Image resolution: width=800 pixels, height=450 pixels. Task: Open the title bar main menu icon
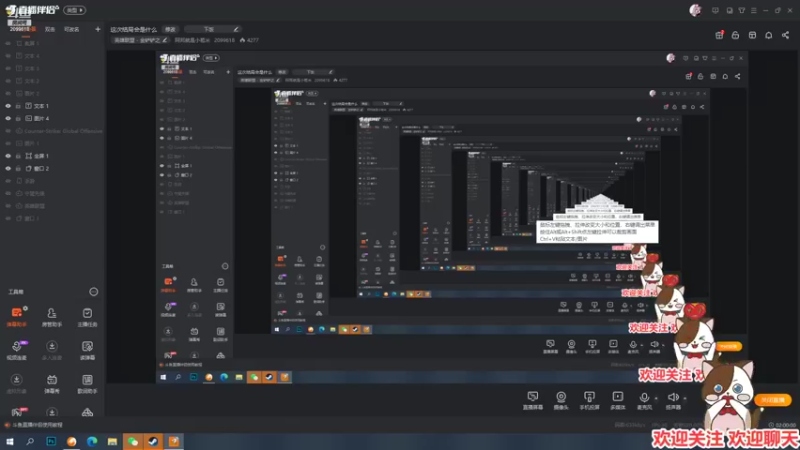click(754, 10)
